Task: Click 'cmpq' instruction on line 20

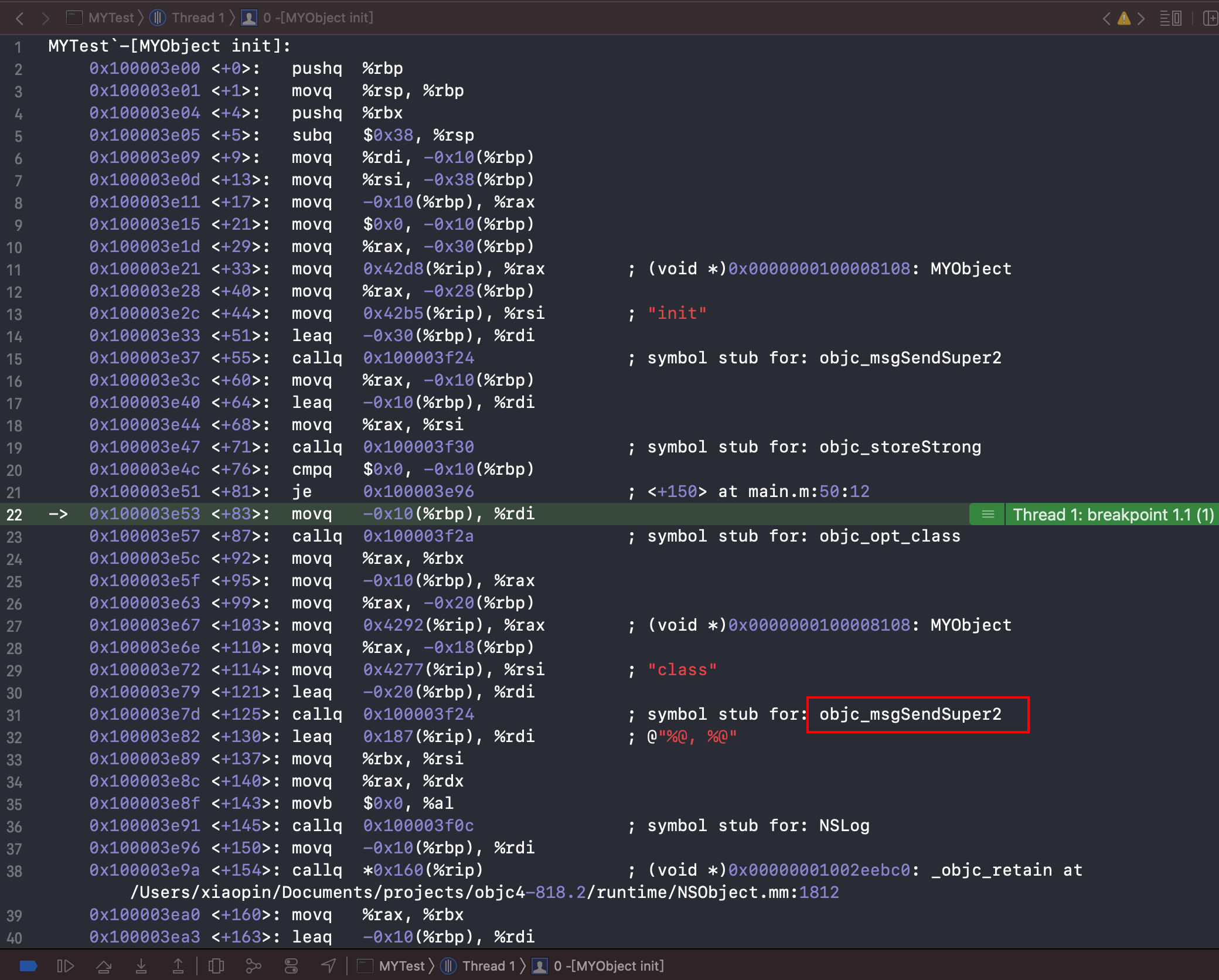Action: pyautogui.click(x=312, y=469)
